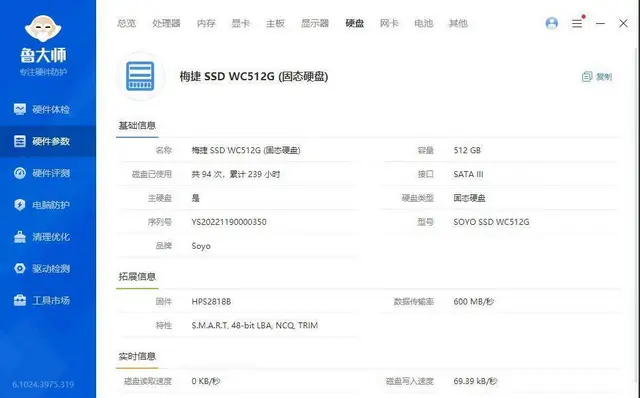This screenshot has width=640, height=398.
Task: Open the hamburger main menu
Action: tap(577, 23)
